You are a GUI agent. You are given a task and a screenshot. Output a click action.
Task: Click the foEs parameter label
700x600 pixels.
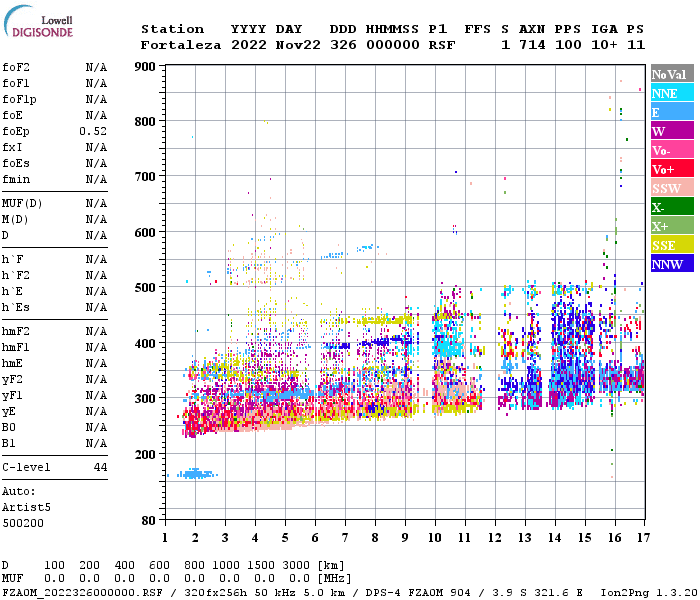16,163
